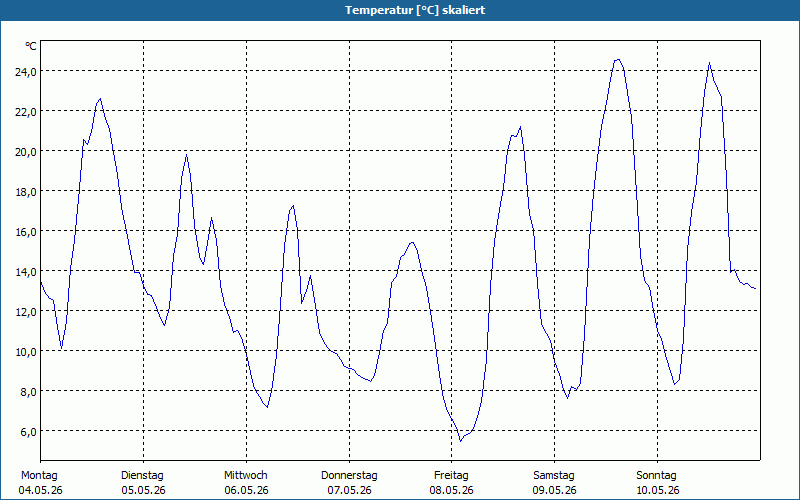Click the Montag day label
Image resolution: width=800 pixels, height=500 pixels.
point(39,476)
